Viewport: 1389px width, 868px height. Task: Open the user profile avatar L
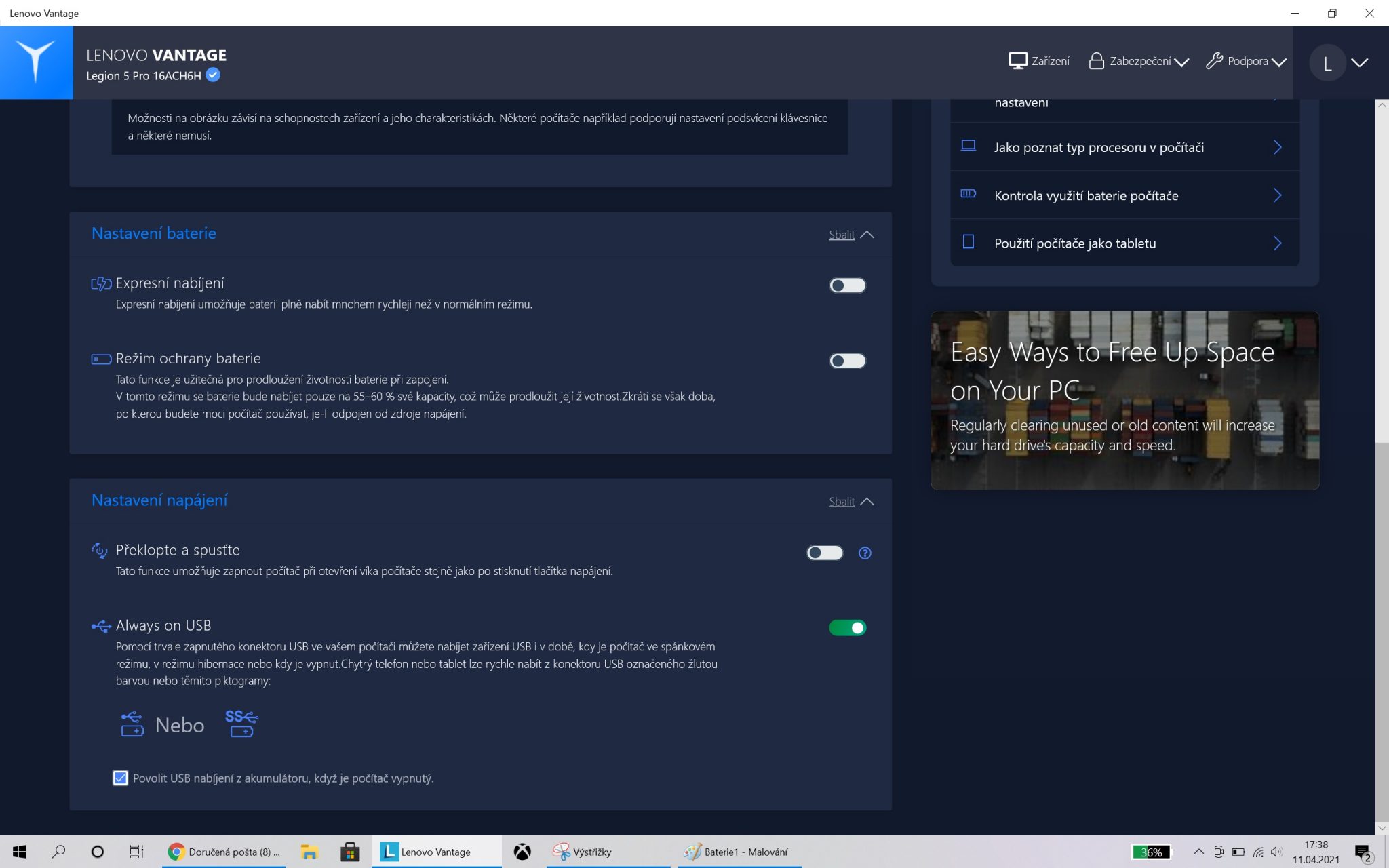(1327, 63)
